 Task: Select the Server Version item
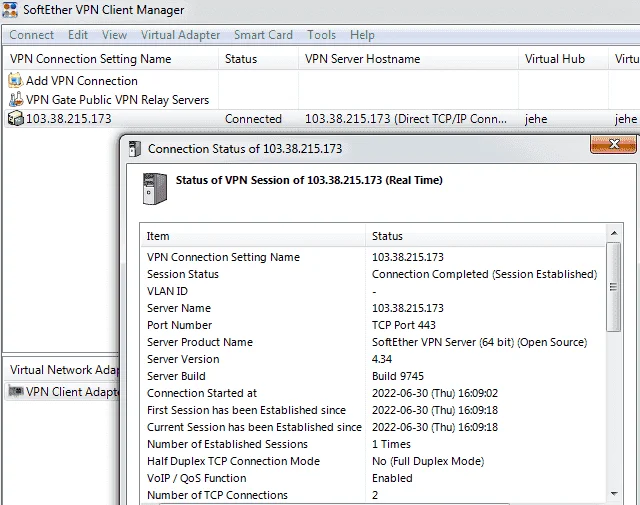tap(183, 359)
